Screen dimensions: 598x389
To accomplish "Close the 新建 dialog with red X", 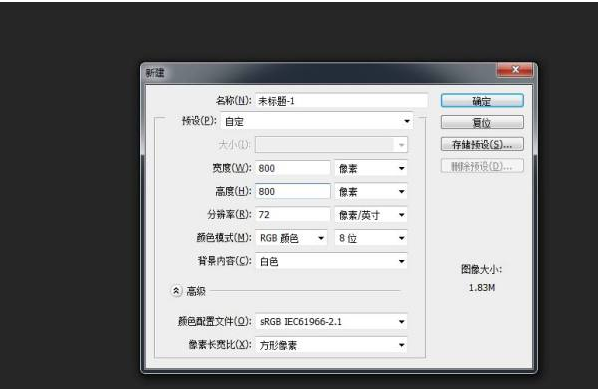I will 515,70.
